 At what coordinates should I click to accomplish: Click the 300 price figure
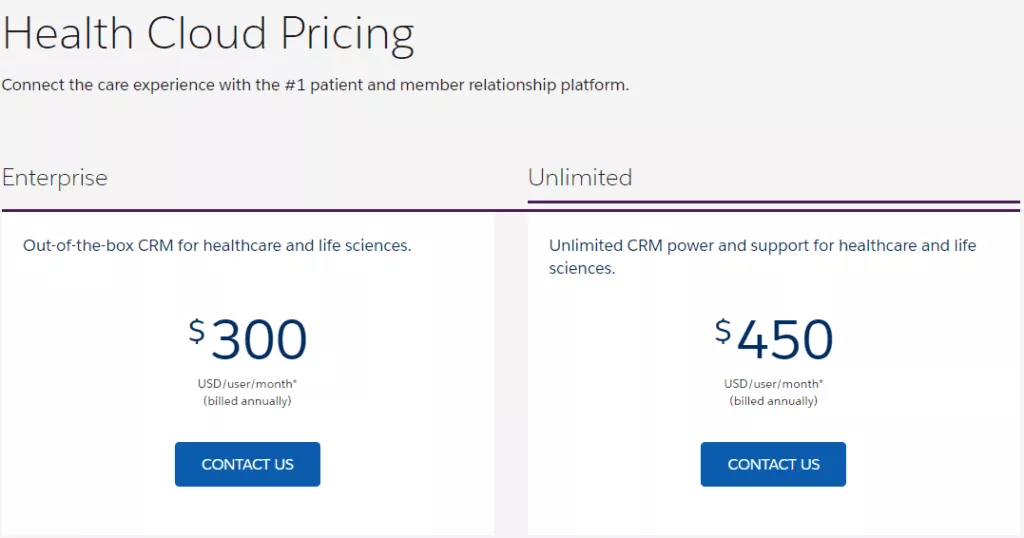pyautogui.click(x=259, y=340)
